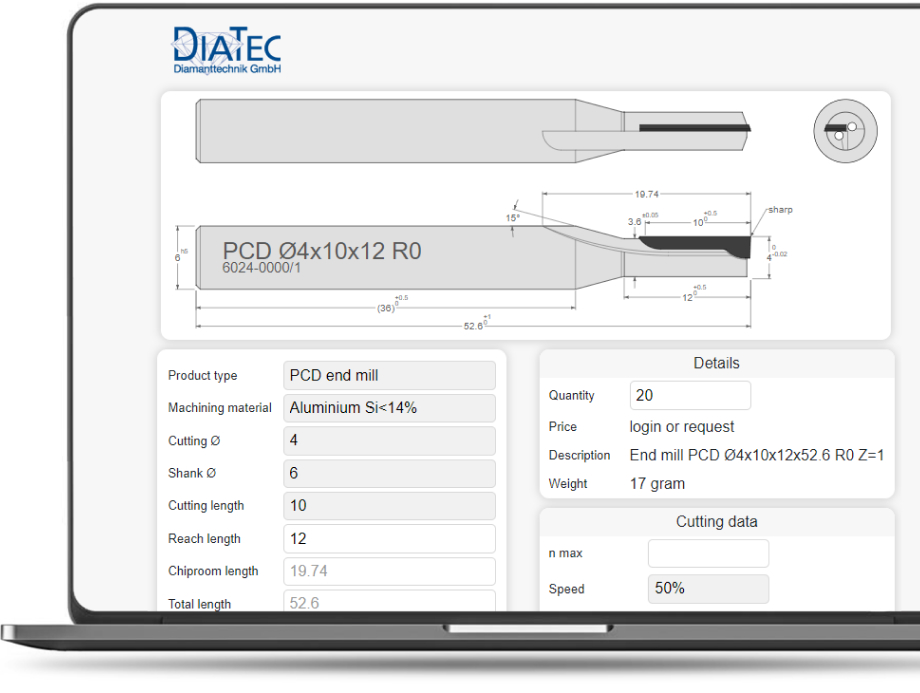Viewport: 920px width, 693px height.
Task: Click the Chiproom length field showing 19.74
Action: [x=389, y=571]
